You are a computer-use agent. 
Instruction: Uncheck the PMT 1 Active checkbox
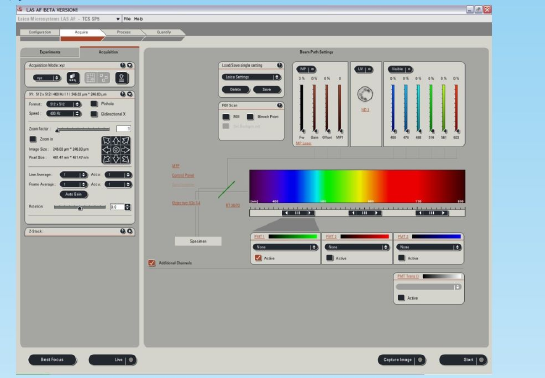(258, 258)
